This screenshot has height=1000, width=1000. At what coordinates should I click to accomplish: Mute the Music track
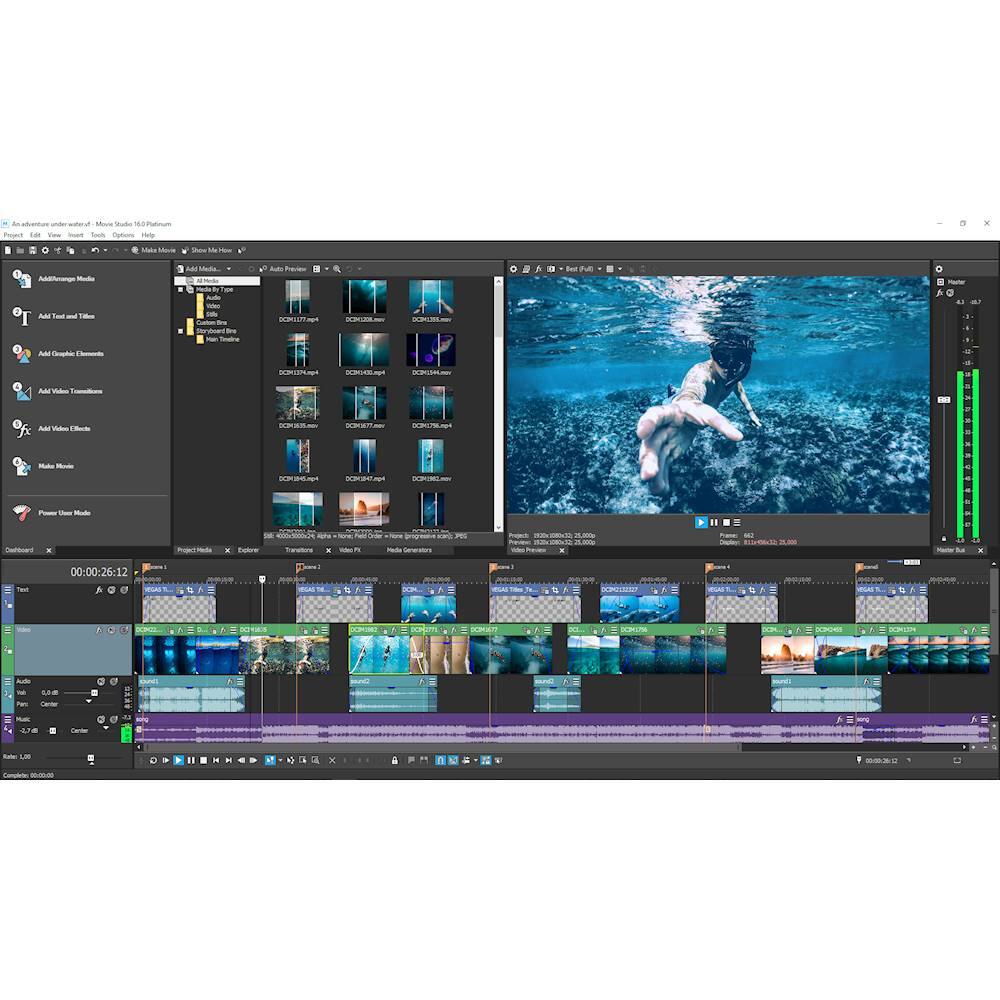[101, 719]
